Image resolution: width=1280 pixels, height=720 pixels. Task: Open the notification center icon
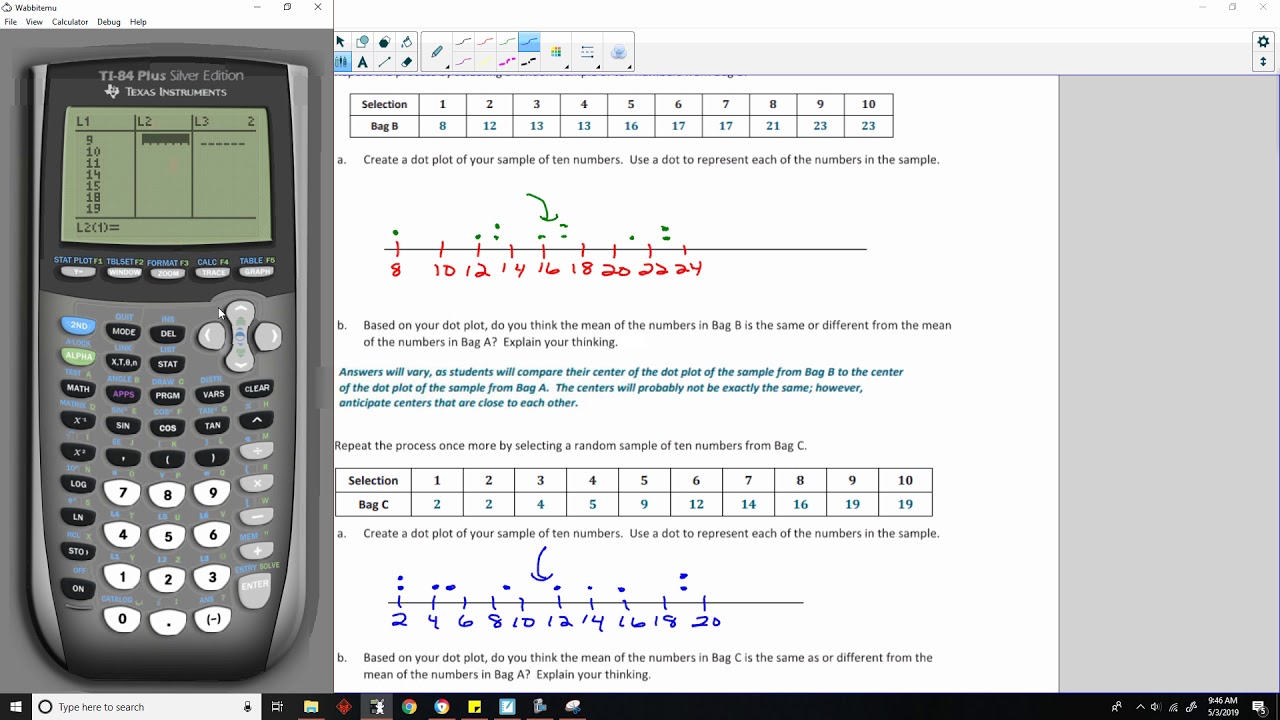tap(1259, 707)
